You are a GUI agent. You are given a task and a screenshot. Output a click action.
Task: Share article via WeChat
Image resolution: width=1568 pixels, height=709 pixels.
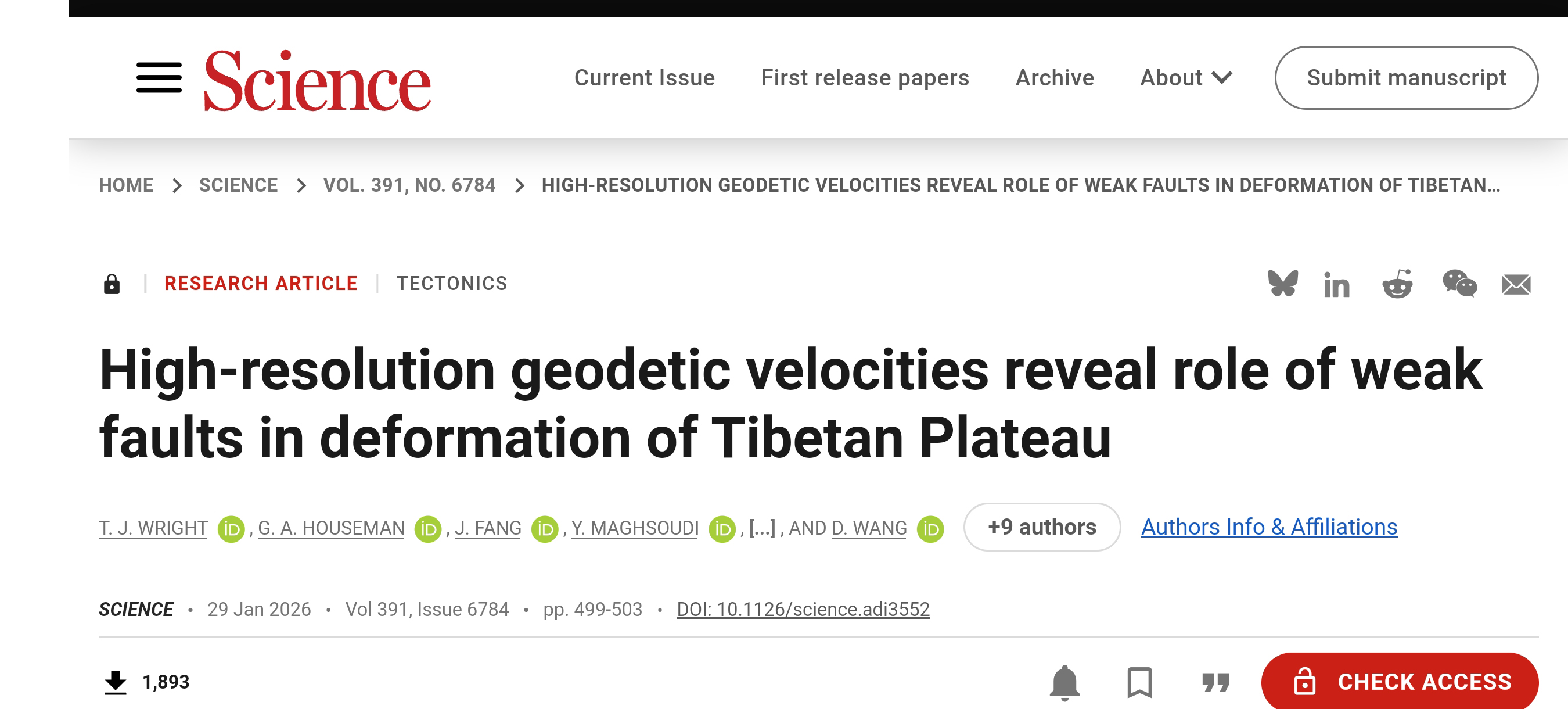(1459, 284)
